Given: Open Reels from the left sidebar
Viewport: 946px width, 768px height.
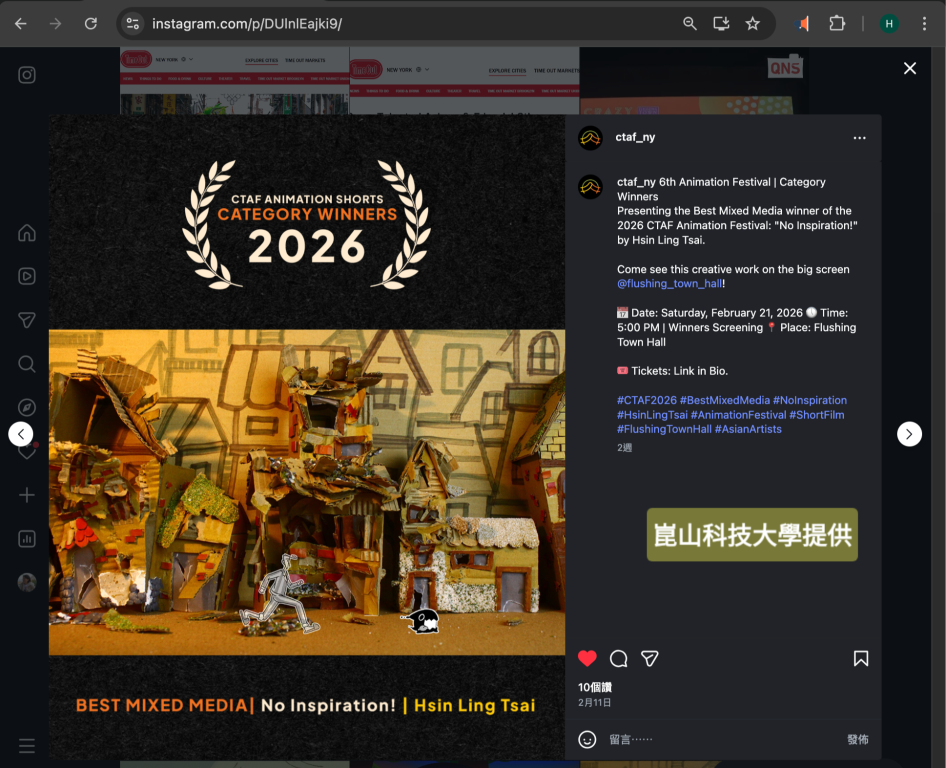Looking at the screenshot, I should coord(27,277).
